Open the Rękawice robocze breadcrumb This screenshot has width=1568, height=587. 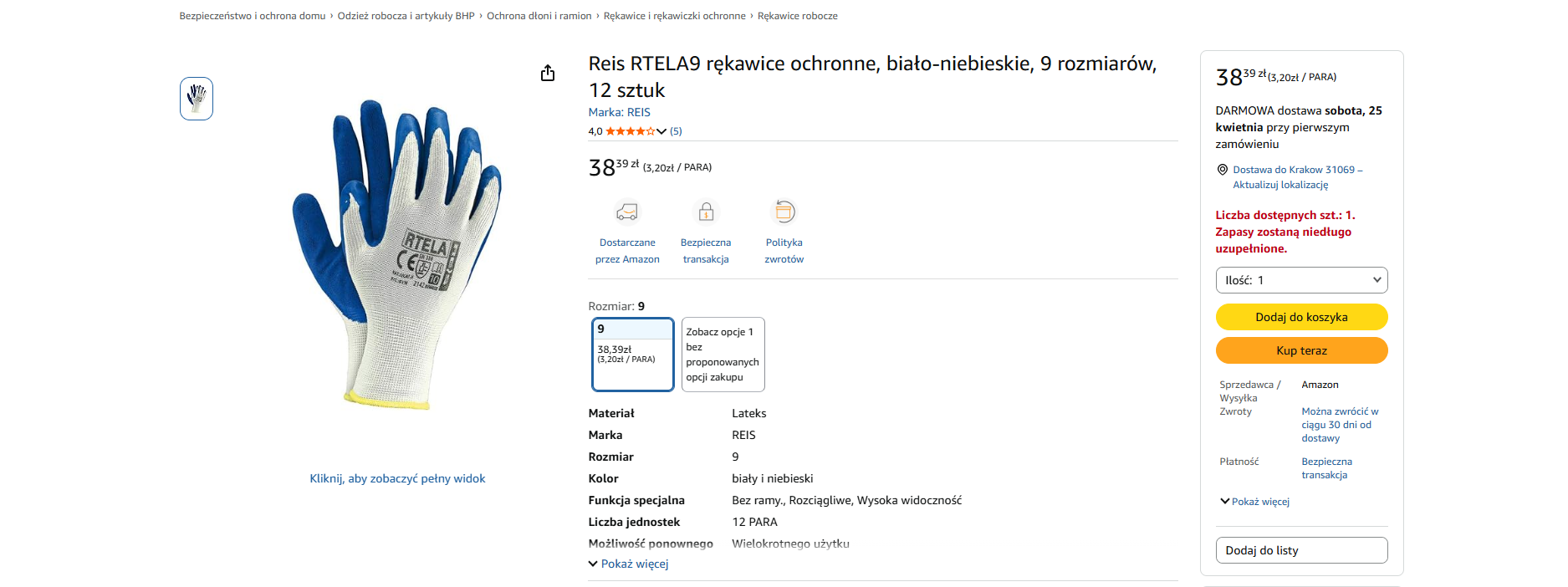click(798, 16)
